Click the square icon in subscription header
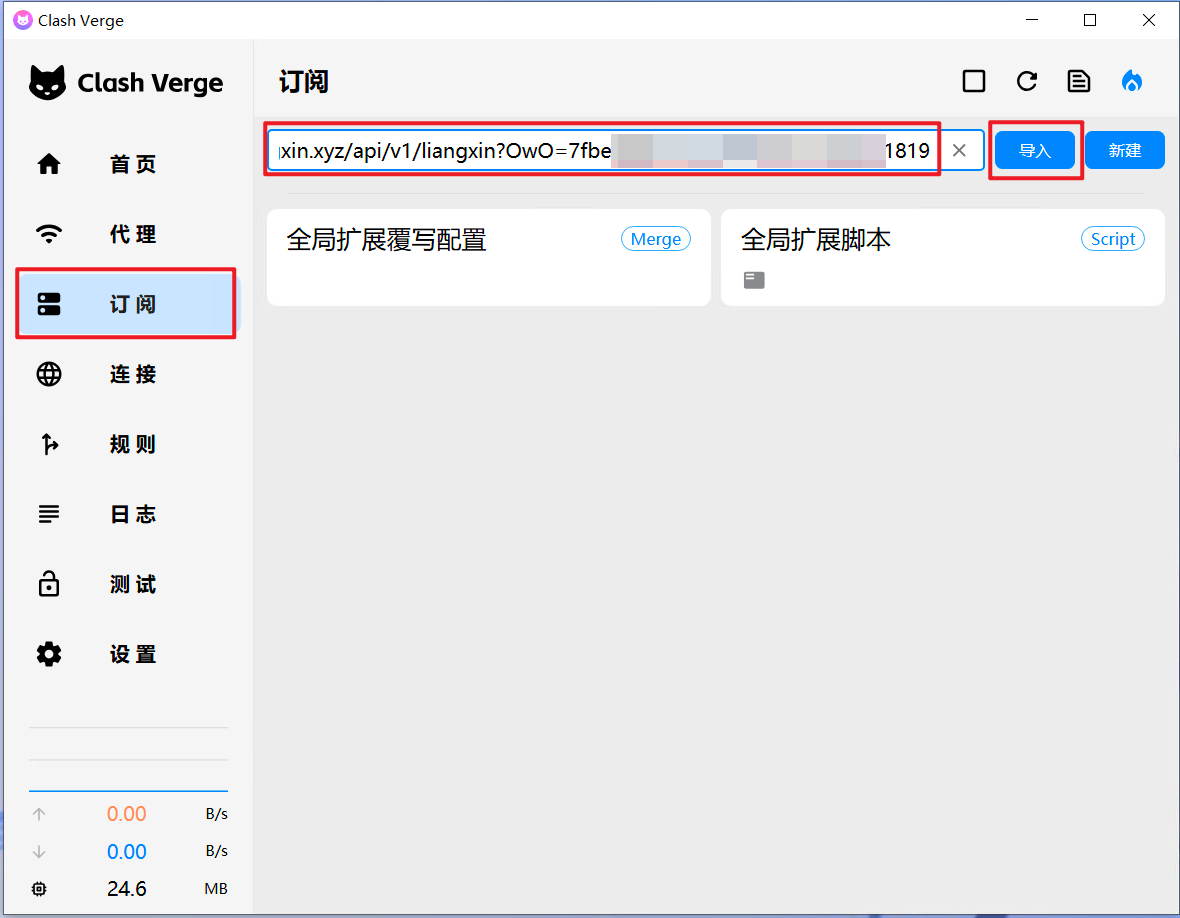 pyautogui.click(x=974, y=81)
